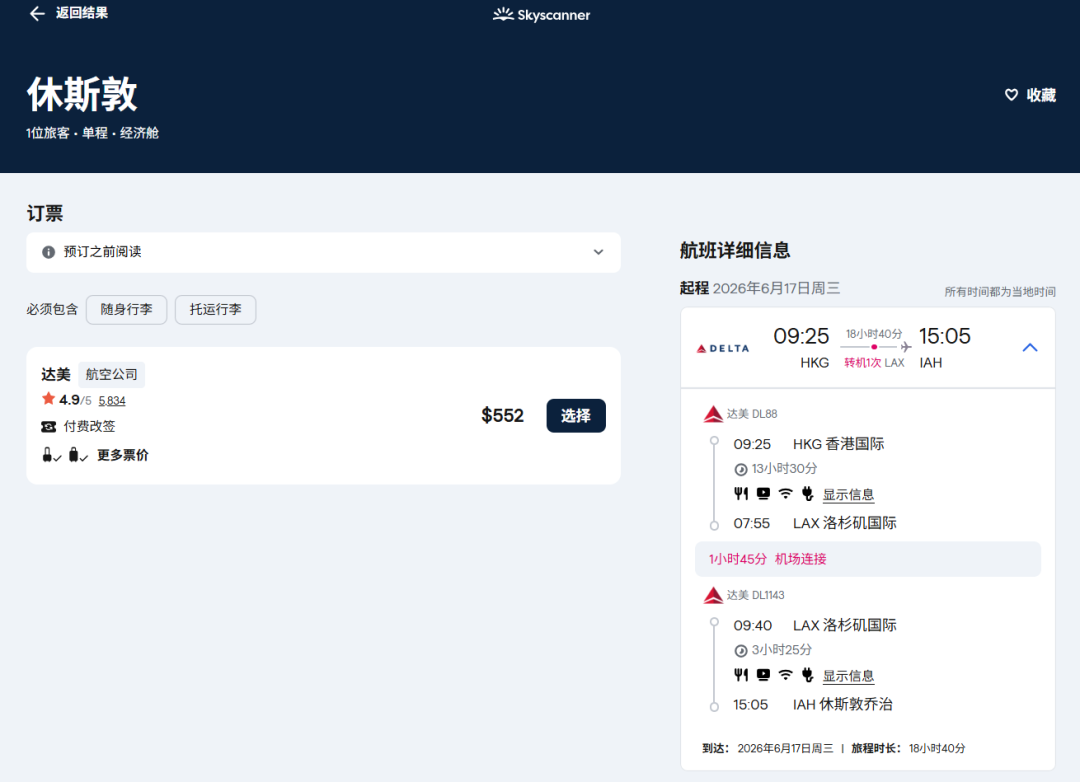Click the Skyscanner logo
The width and height of the screenshot is (1080, 782).
(x=541, y=15)
